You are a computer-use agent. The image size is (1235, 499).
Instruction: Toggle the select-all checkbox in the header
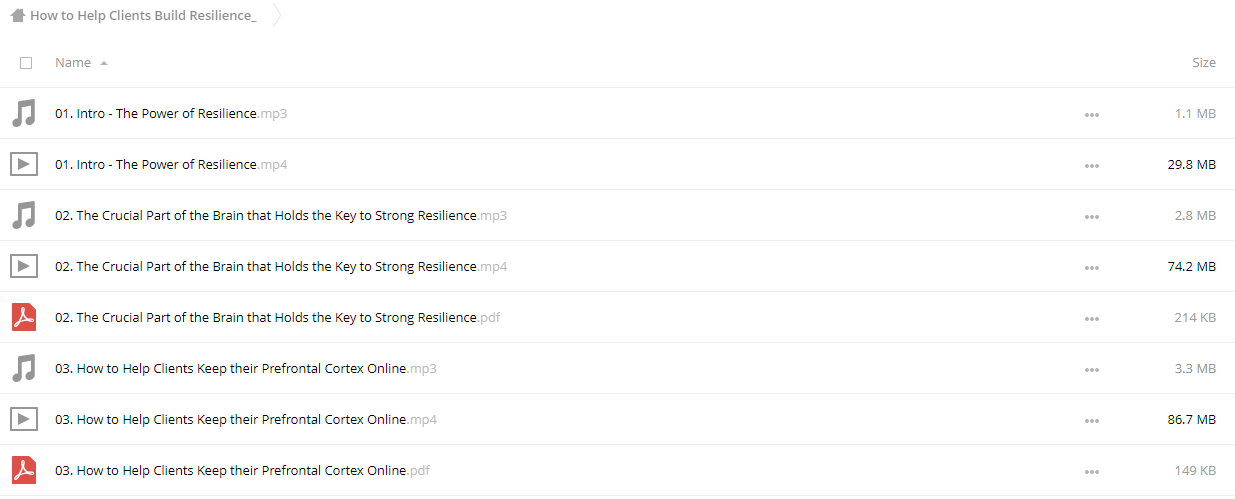26,63
